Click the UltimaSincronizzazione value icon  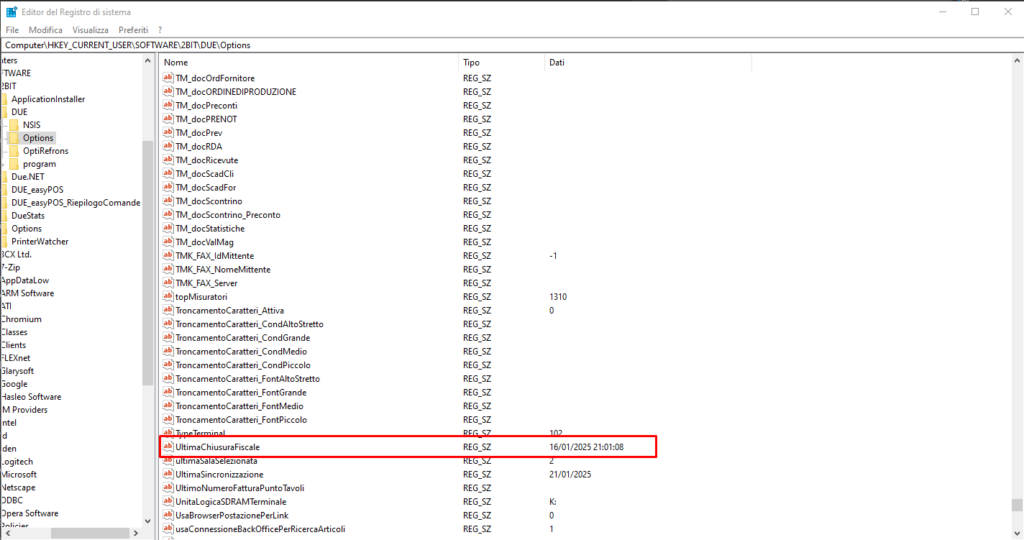(168, 474)
